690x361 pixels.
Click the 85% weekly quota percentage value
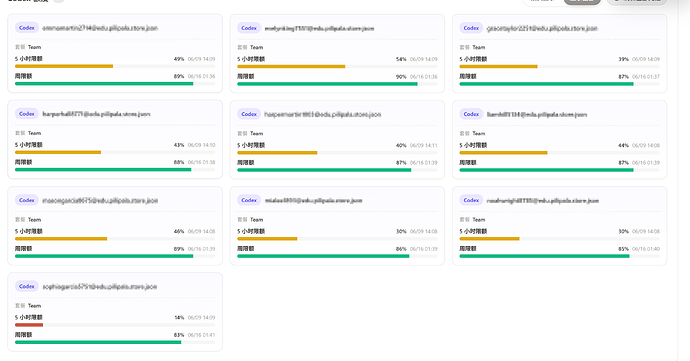point(623,249)
